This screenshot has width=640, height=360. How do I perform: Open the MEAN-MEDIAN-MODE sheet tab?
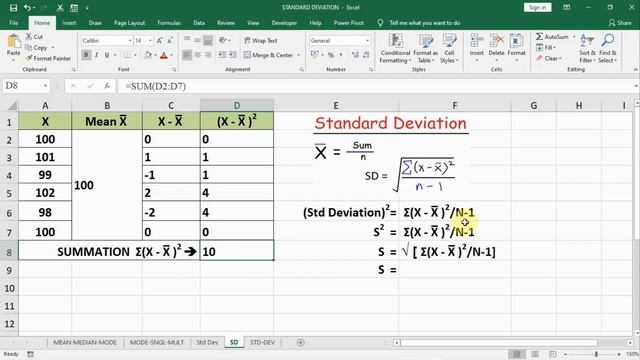pos(85,342)
